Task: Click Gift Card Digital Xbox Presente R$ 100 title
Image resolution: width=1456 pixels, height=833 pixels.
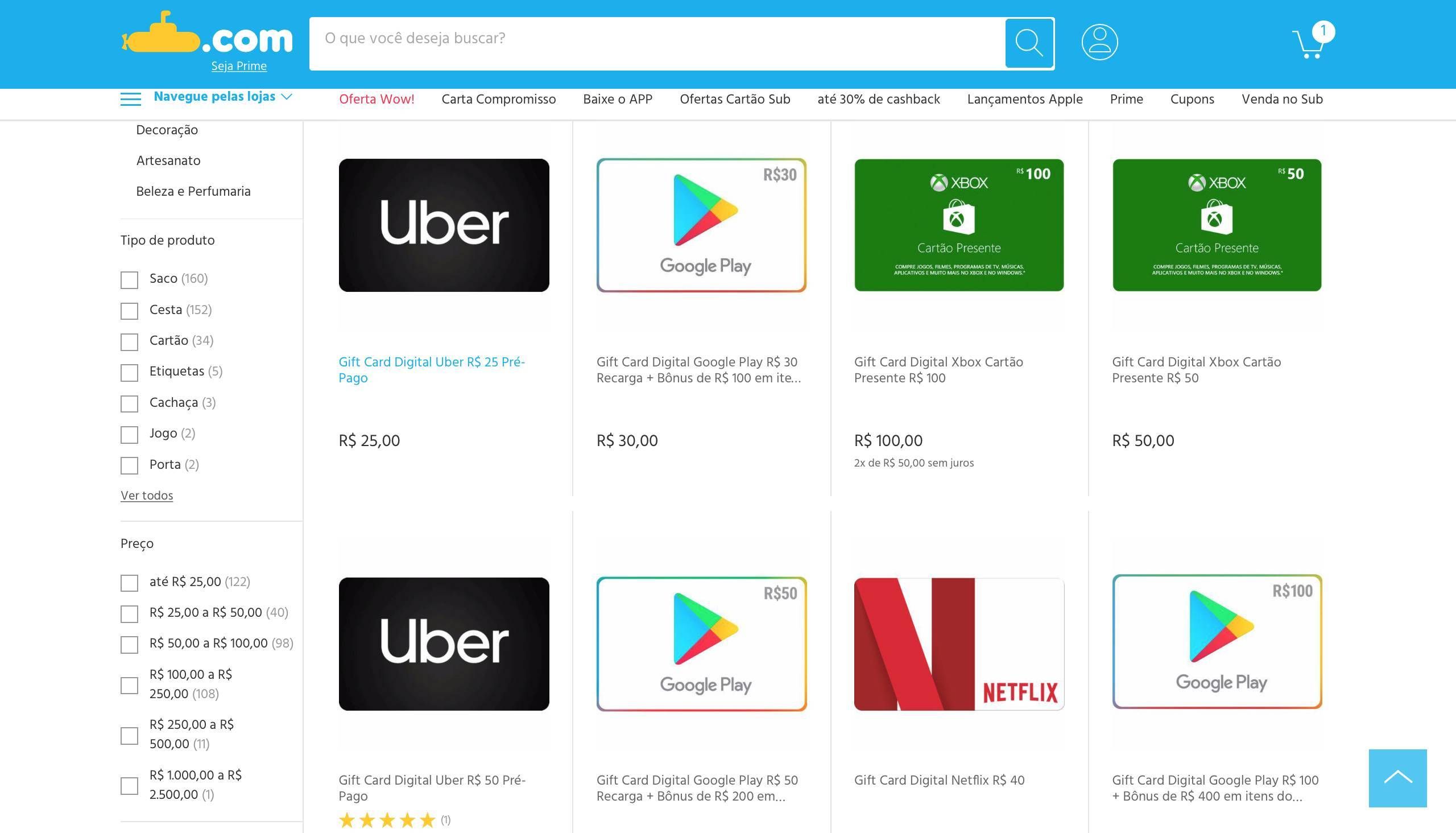Action: click(x=938, y=370)
